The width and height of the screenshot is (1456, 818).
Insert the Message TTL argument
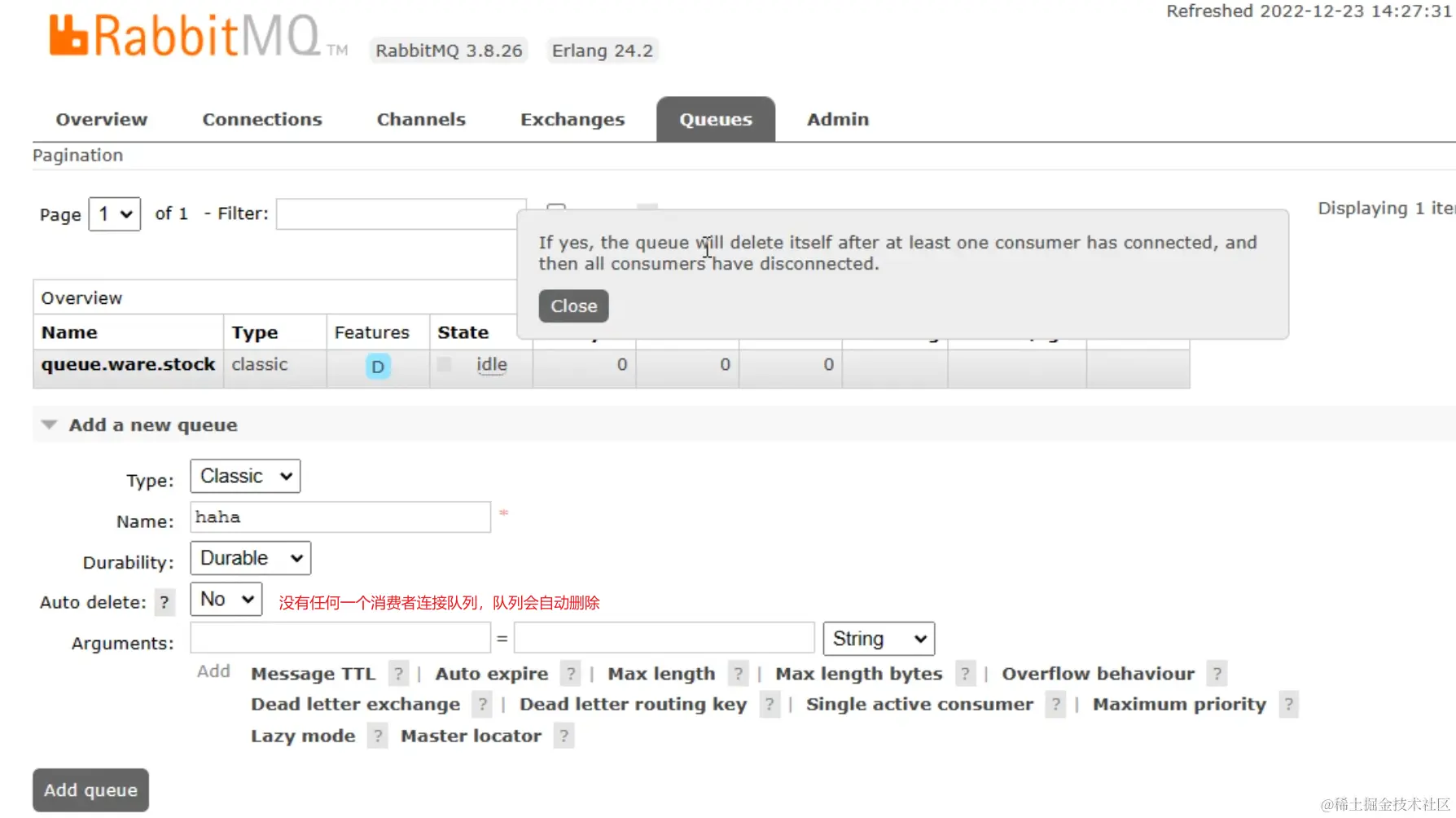click(314, 674)
